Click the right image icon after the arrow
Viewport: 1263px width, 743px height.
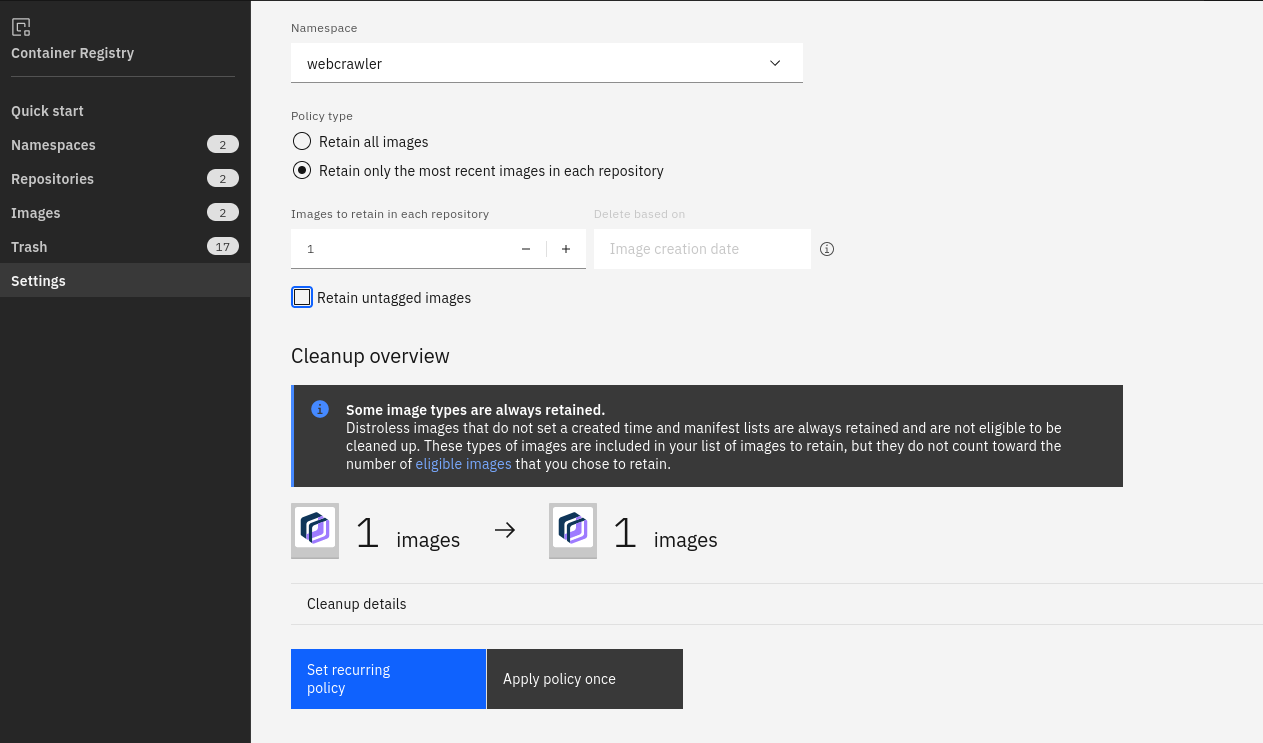573,530
